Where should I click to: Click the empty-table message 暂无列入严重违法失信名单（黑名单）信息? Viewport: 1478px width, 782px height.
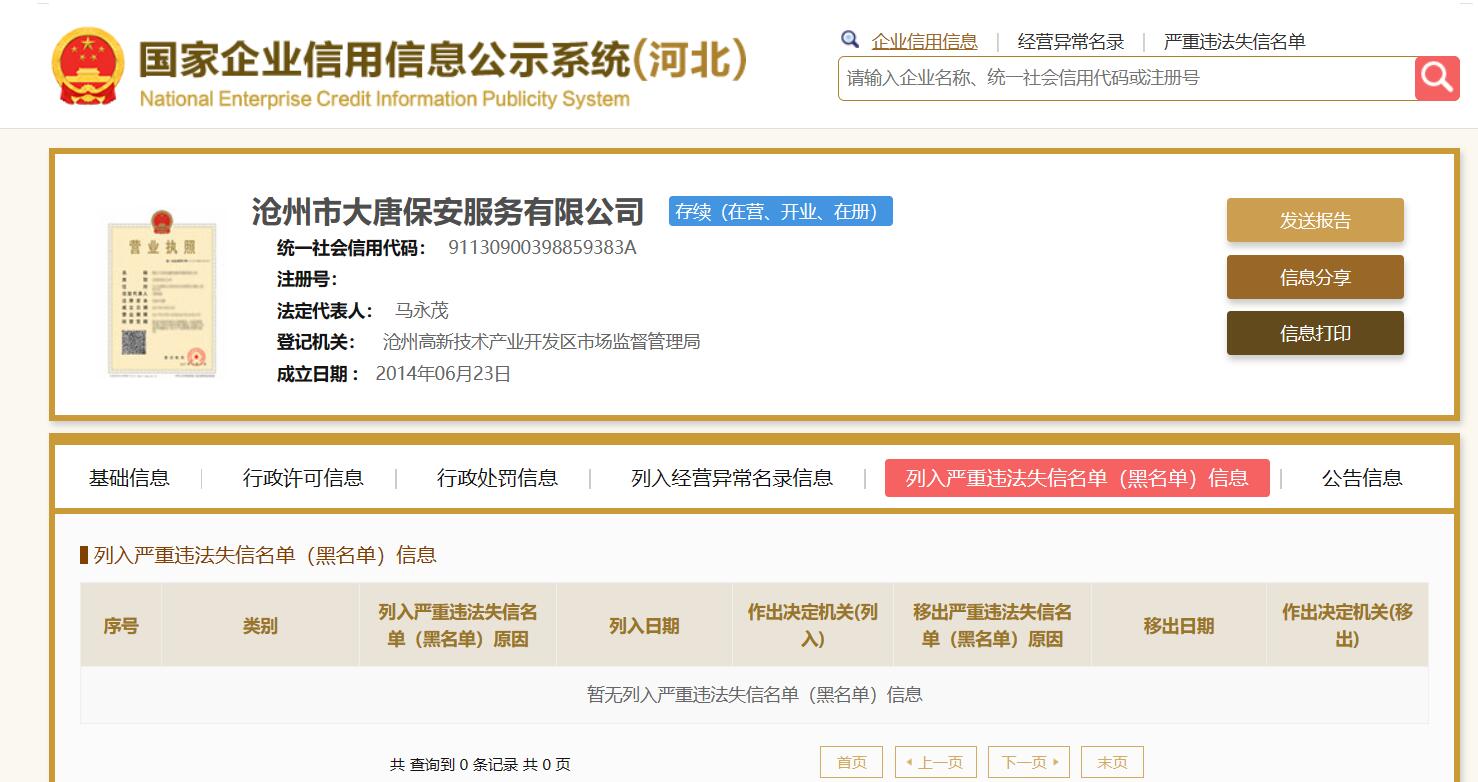(754, 694)
